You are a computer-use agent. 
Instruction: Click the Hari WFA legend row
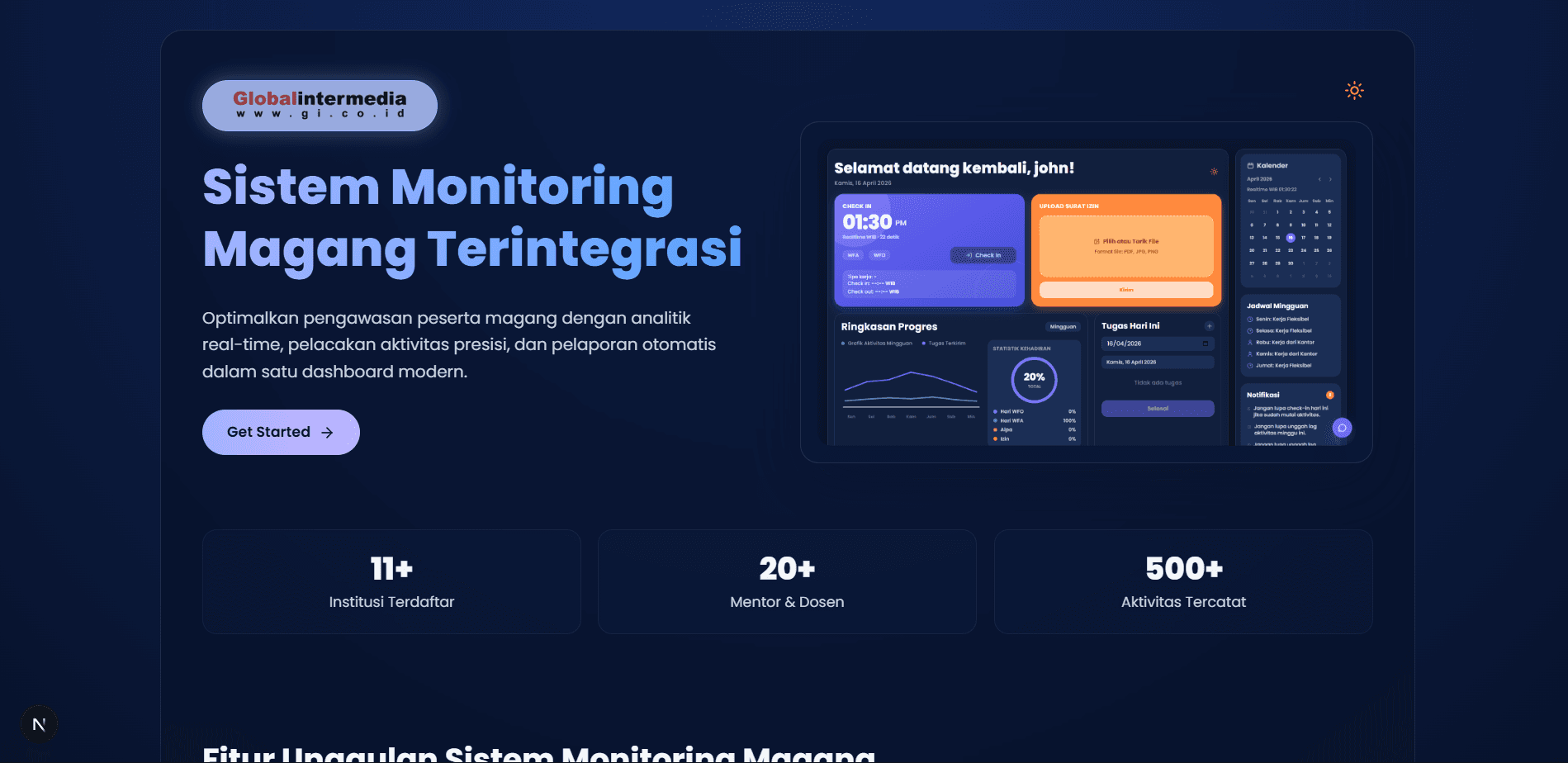tap(1034, 420)
